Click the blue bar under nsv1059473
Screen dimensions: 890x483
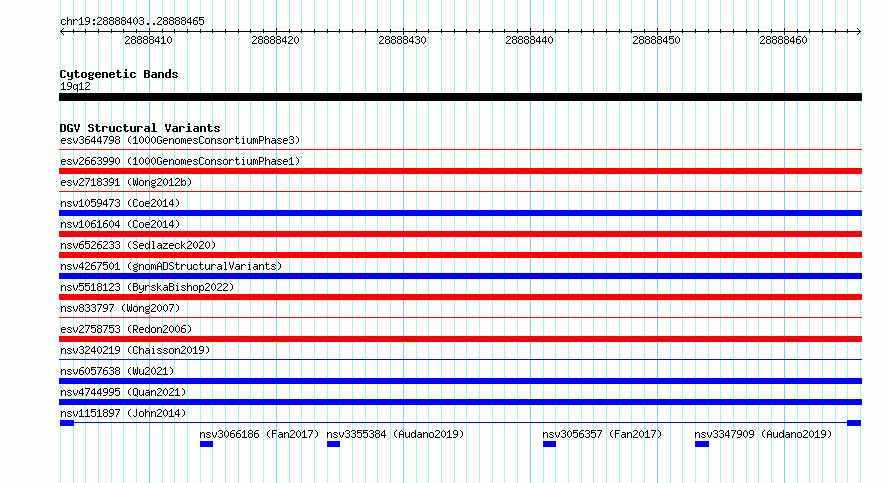point(460,213)
